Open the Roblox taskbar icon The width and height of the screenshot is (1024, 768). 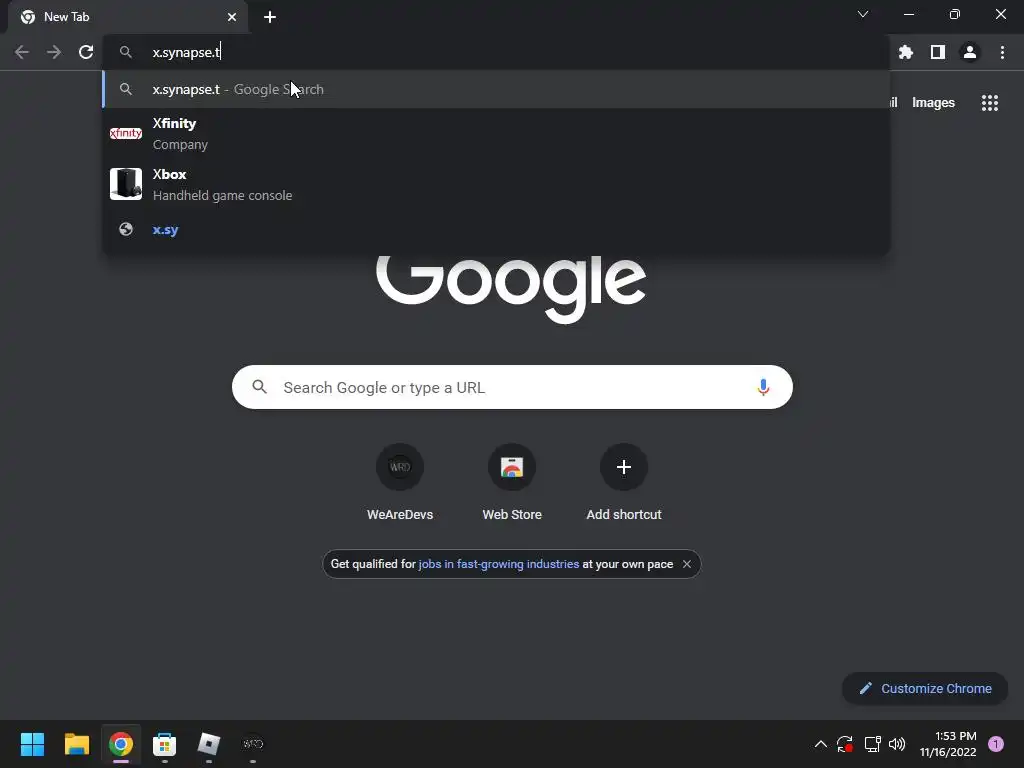209,744
